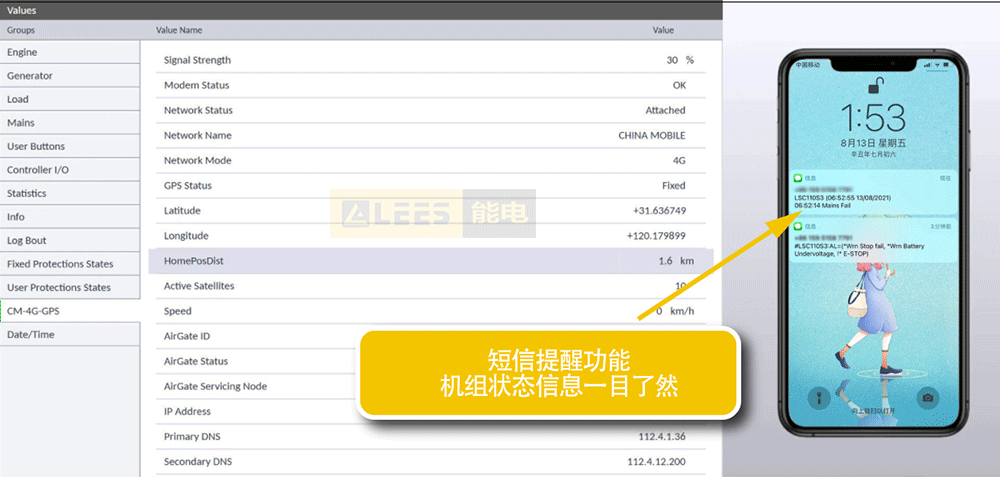This screenshot has width=1000, height=477.
Task: Open the Info group
Action: (x=70, y=217)
